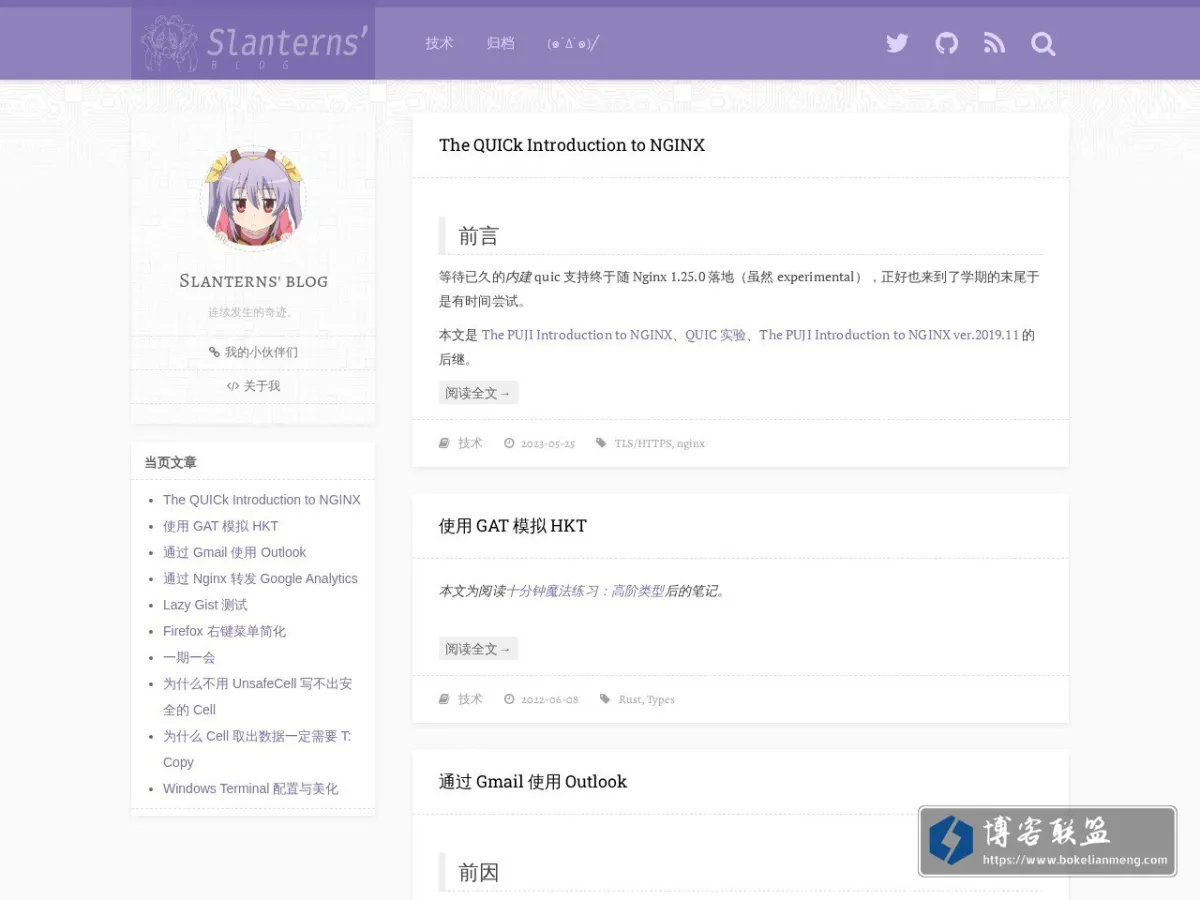
Task: Click the 前言 heading in NGINX post
Action: click(x=478, y=236)
